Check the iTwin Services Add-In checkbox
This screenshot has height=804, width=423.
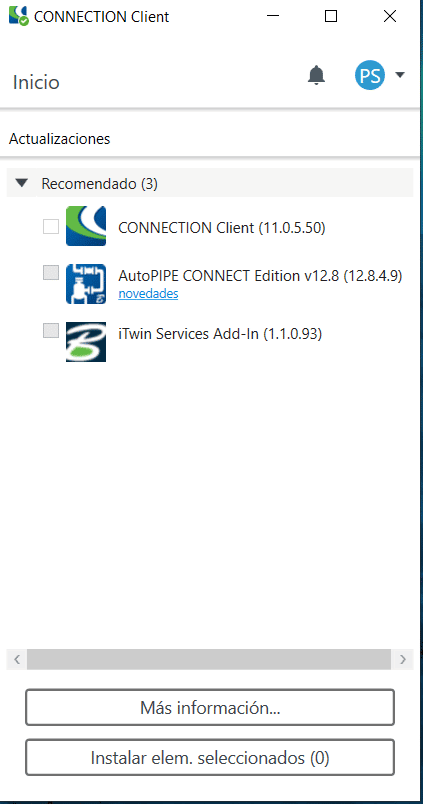[51, 331]
